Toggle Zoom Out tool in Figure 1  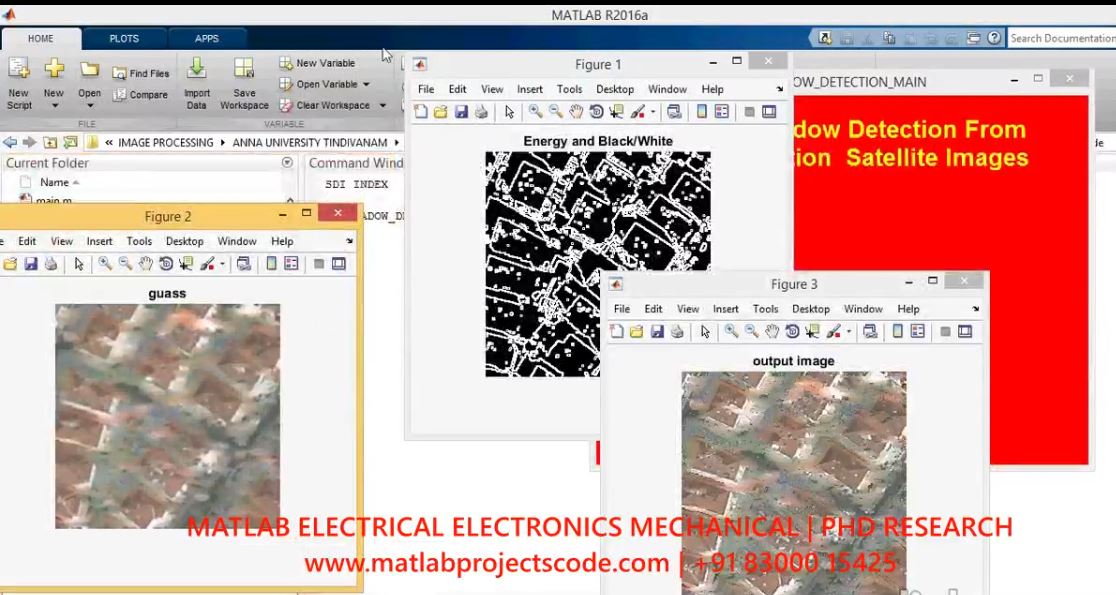point(555,112)
